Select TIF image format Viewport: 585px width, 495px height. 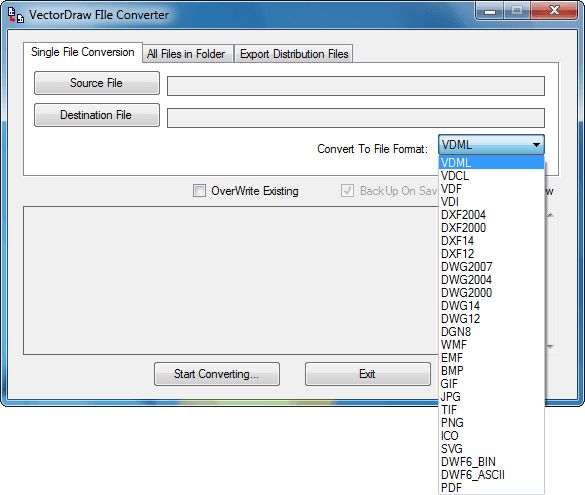491,410
